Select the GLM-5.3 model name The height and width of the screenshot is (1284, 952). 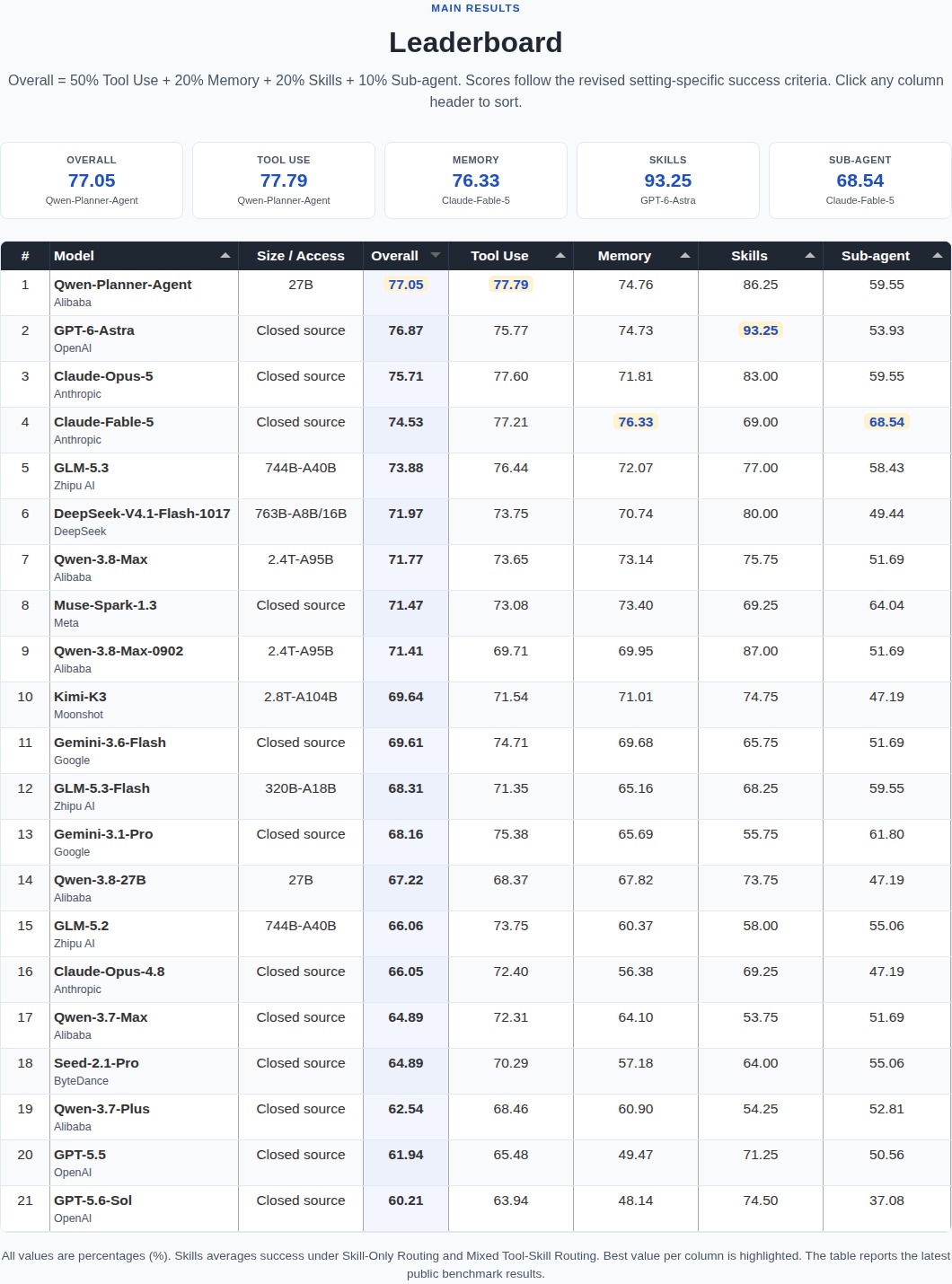click(81, 468)
